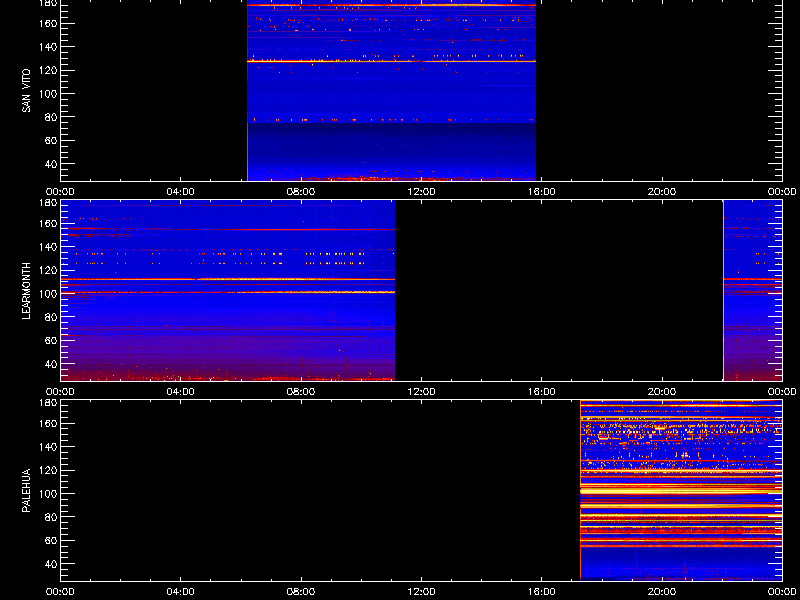
Task: Select the 60 frequency label in Palehua panel
Action: (52, 541)
